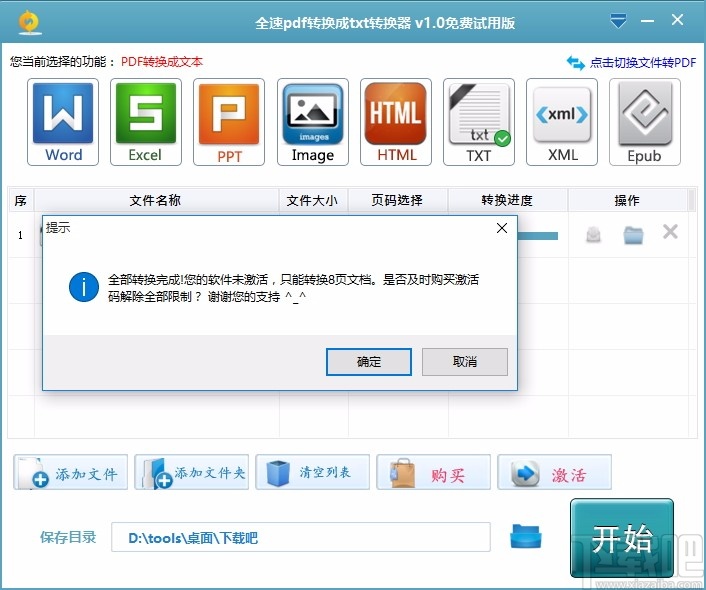Click 清空列表 button

[312, 472]
